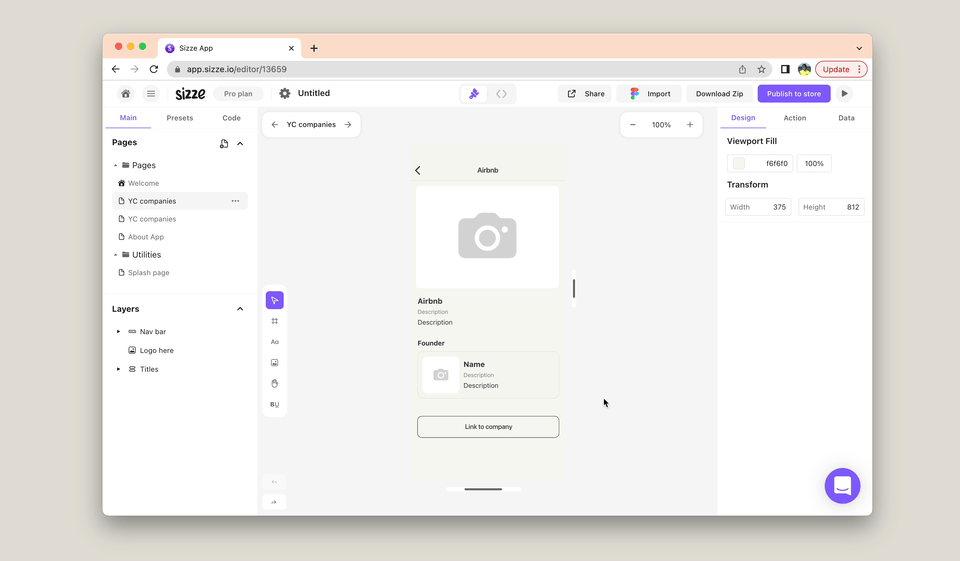This screenshot has width=960, height=561.
Task: Click the browser Update button
Action: point(841,69)
